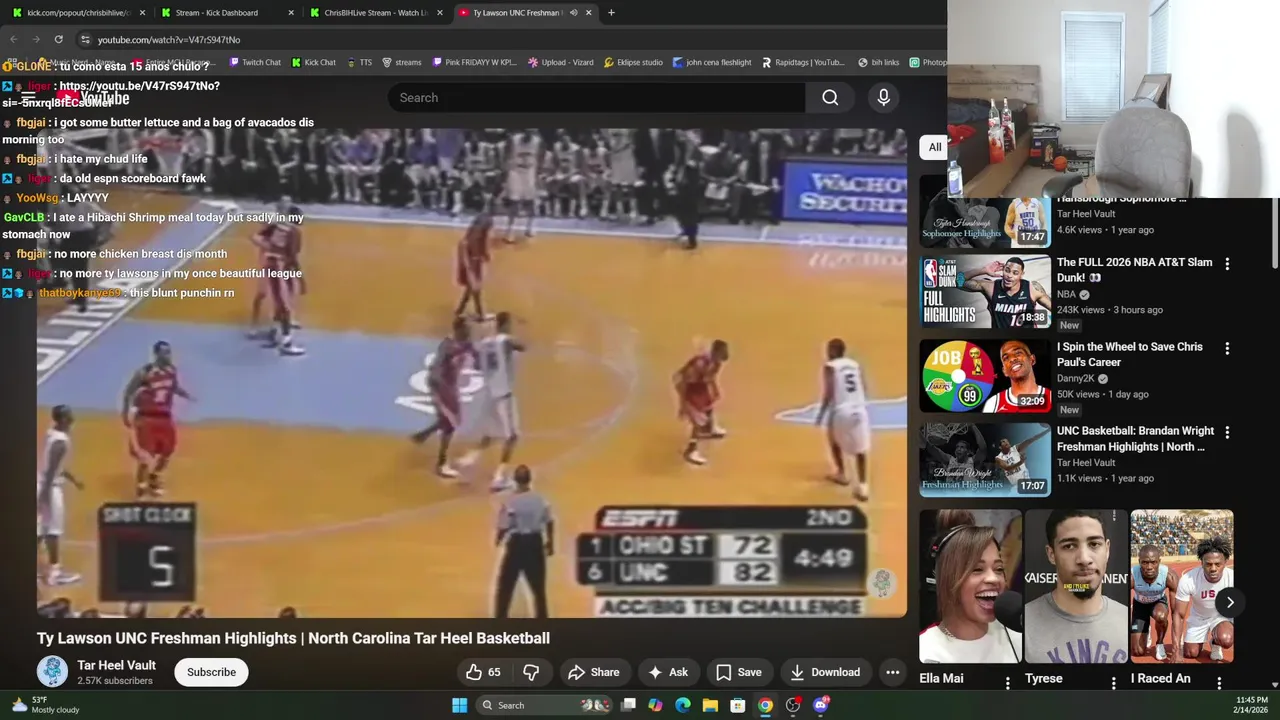Open the TTS bookmark

(359, 62)
